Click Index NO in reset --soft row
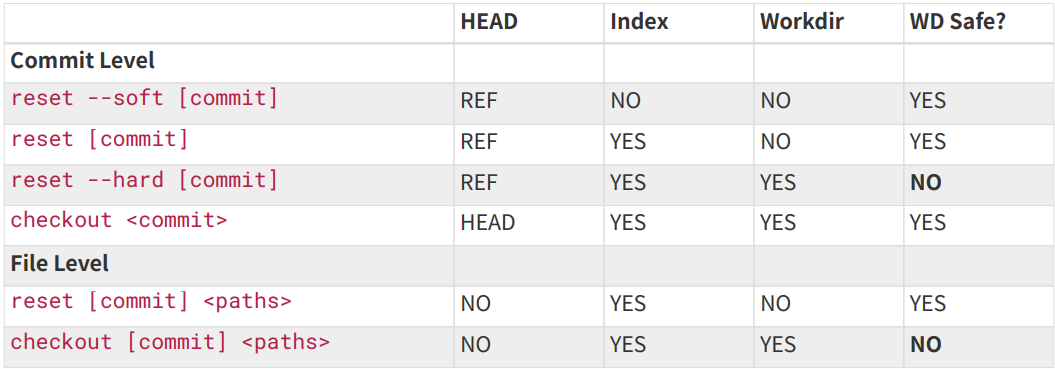This screenshot has height=369, width=1055. [x=626, y=101]
